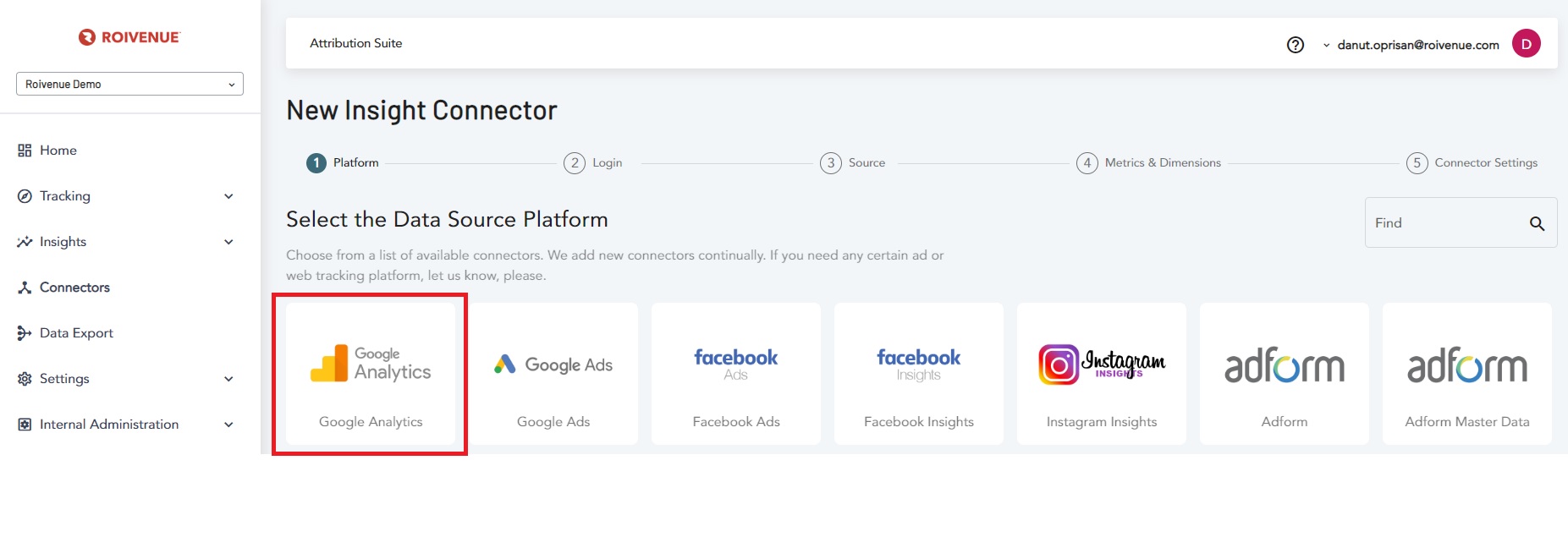This screenshot has height=548, width=1568.
Task: Click the search magnifier icon
Action: coord(1538,223)
